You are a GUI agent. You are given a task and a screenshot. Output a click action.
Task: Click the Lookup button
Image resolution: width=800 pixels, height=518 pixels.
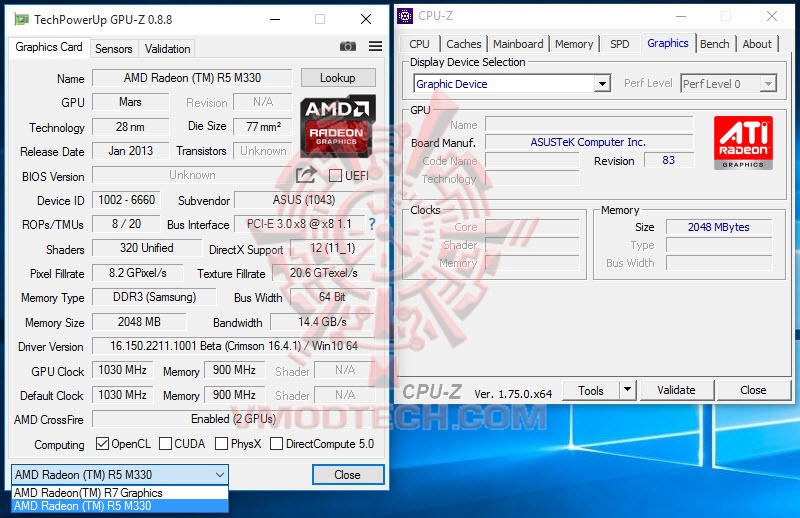coord(338,78)
